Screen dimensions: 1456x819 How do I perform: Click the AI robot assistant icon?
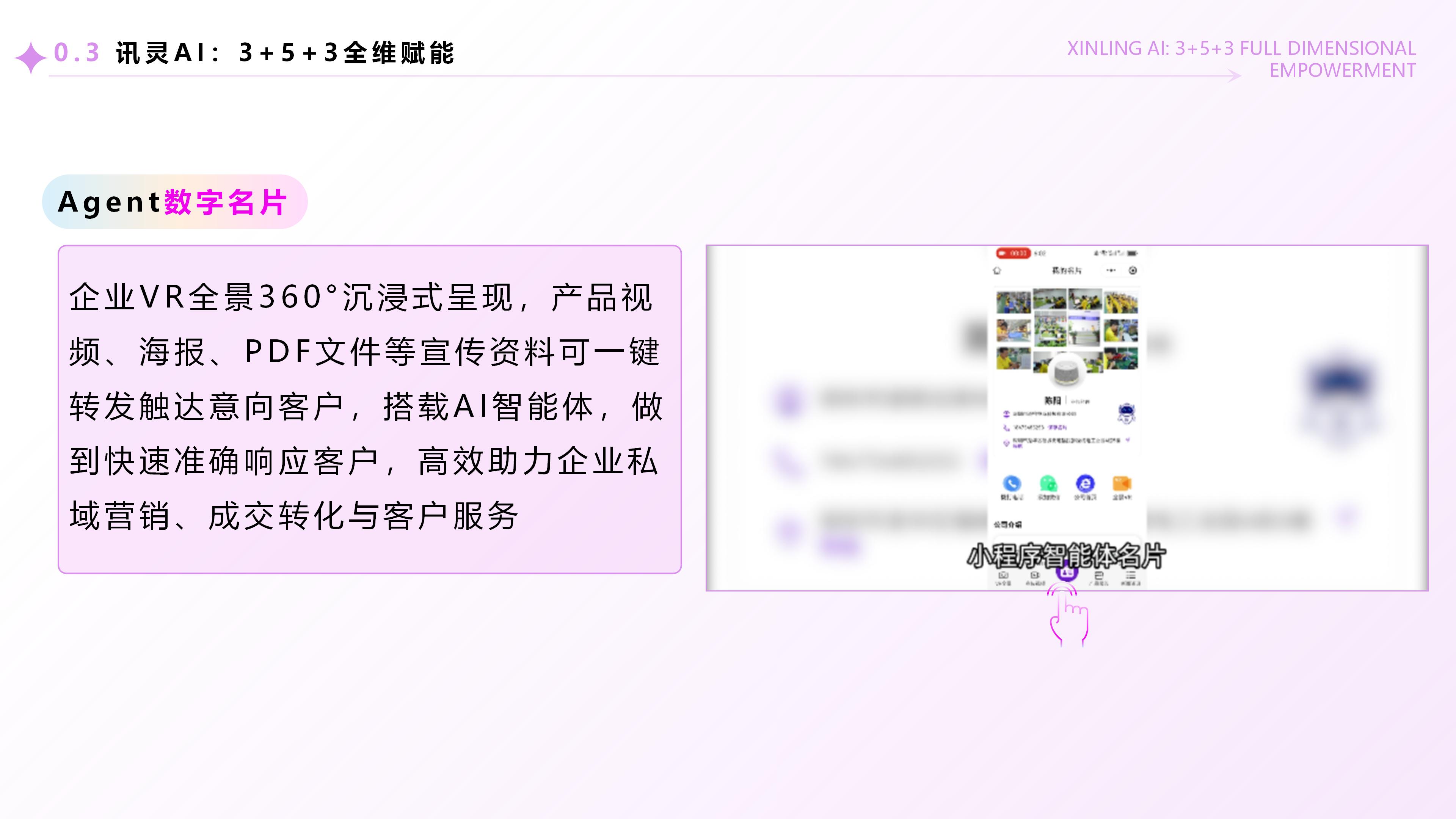pos(1127,413)
